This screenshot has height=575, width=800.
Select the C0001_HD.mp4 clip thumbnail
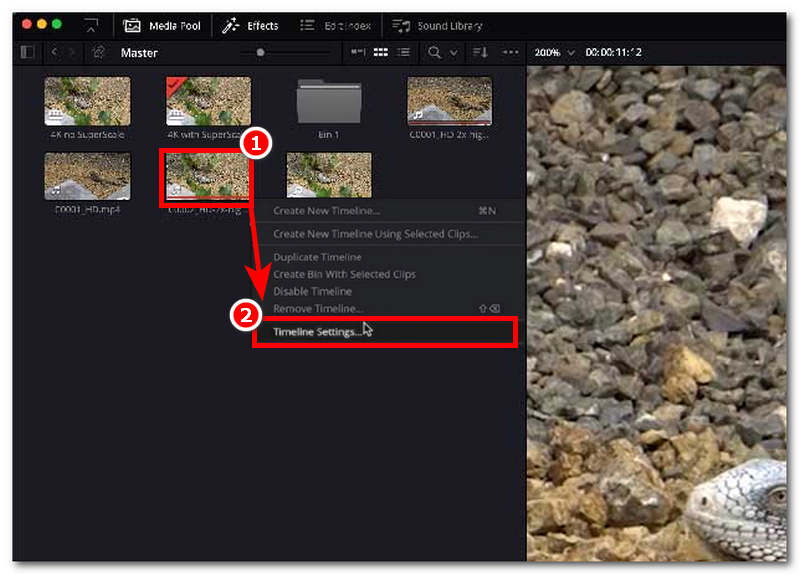[x=87, y=176]
